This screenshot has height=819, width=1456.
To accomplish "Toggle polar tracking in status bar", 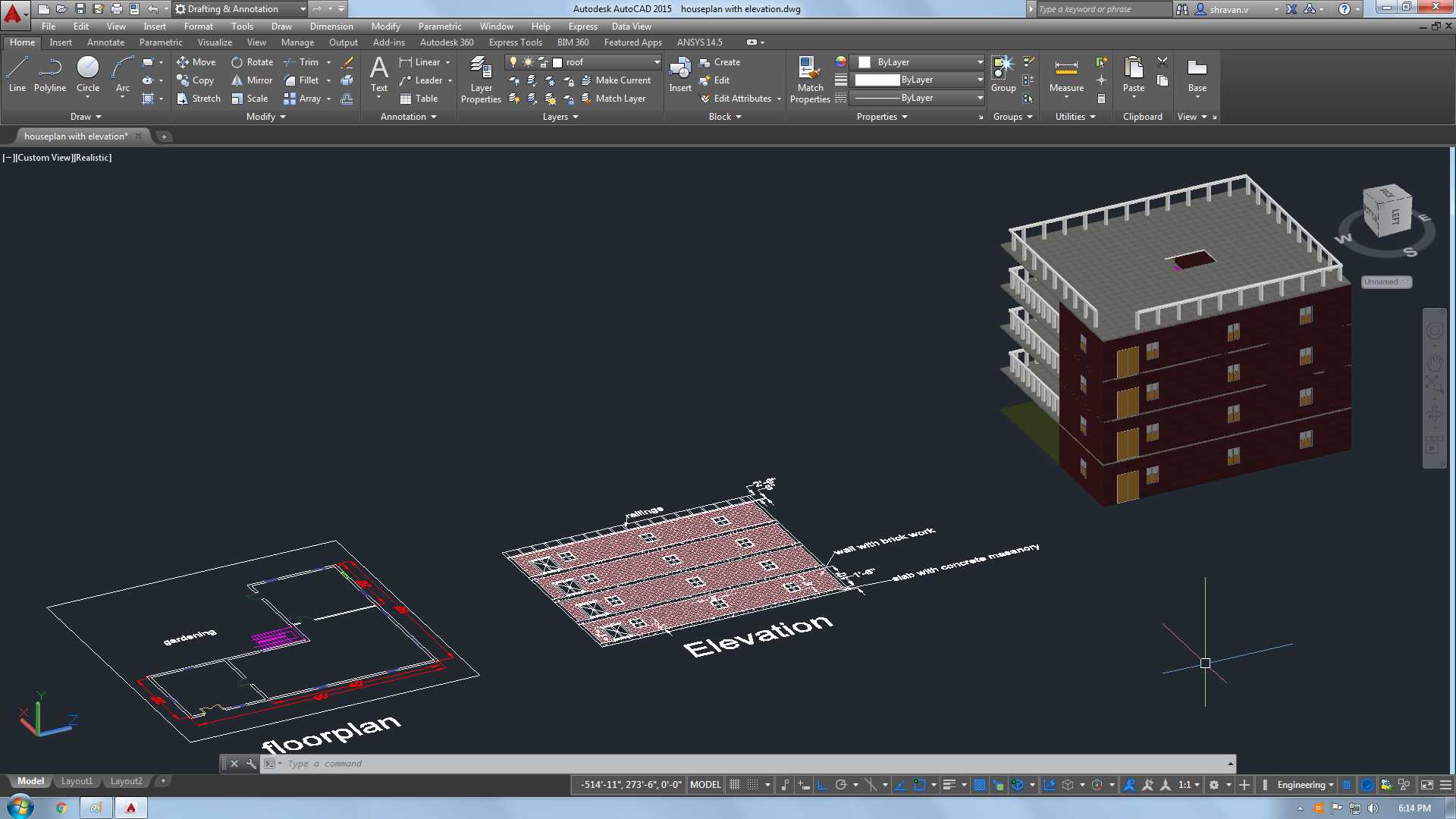I will coord(840,785).
